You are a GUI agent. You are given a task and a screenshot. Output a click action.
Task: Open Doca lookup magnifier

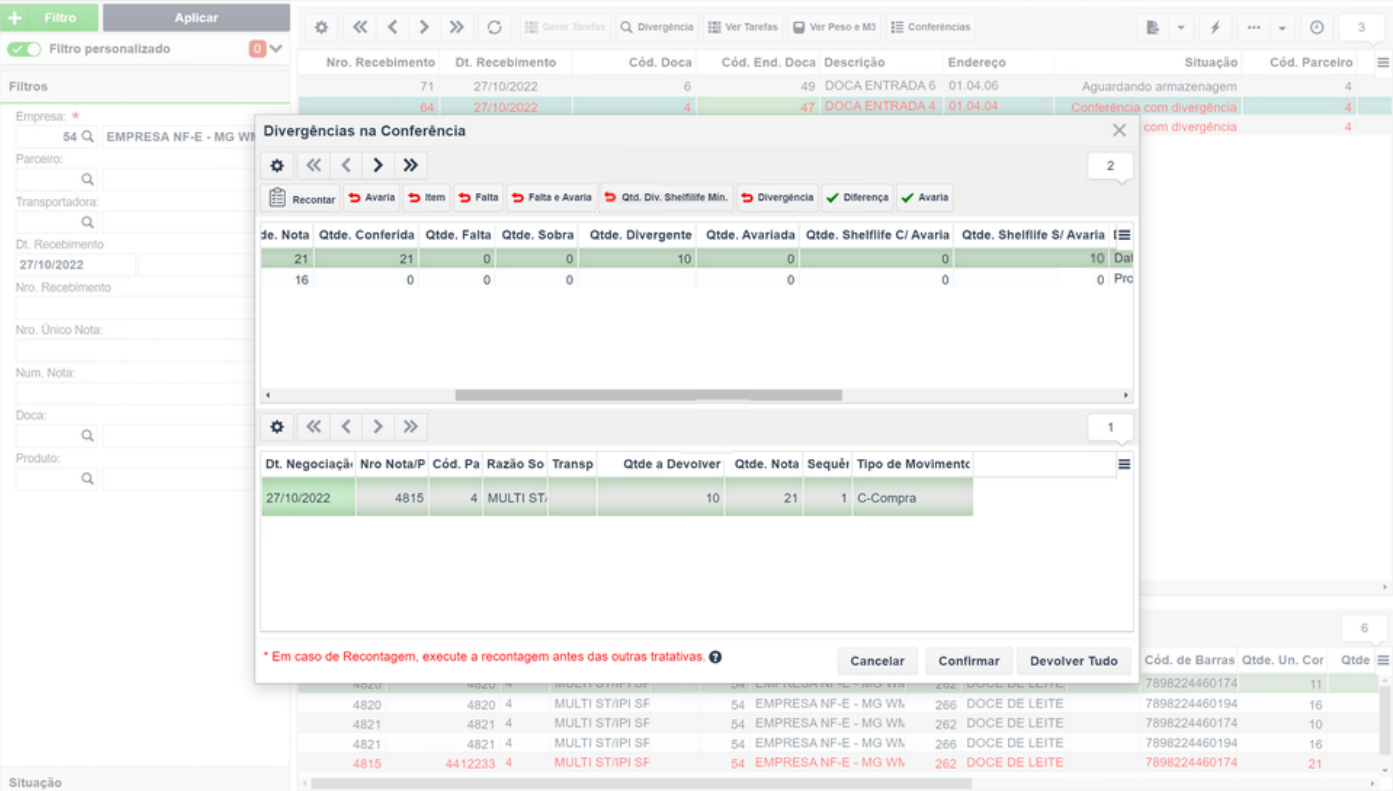[87, 435]
